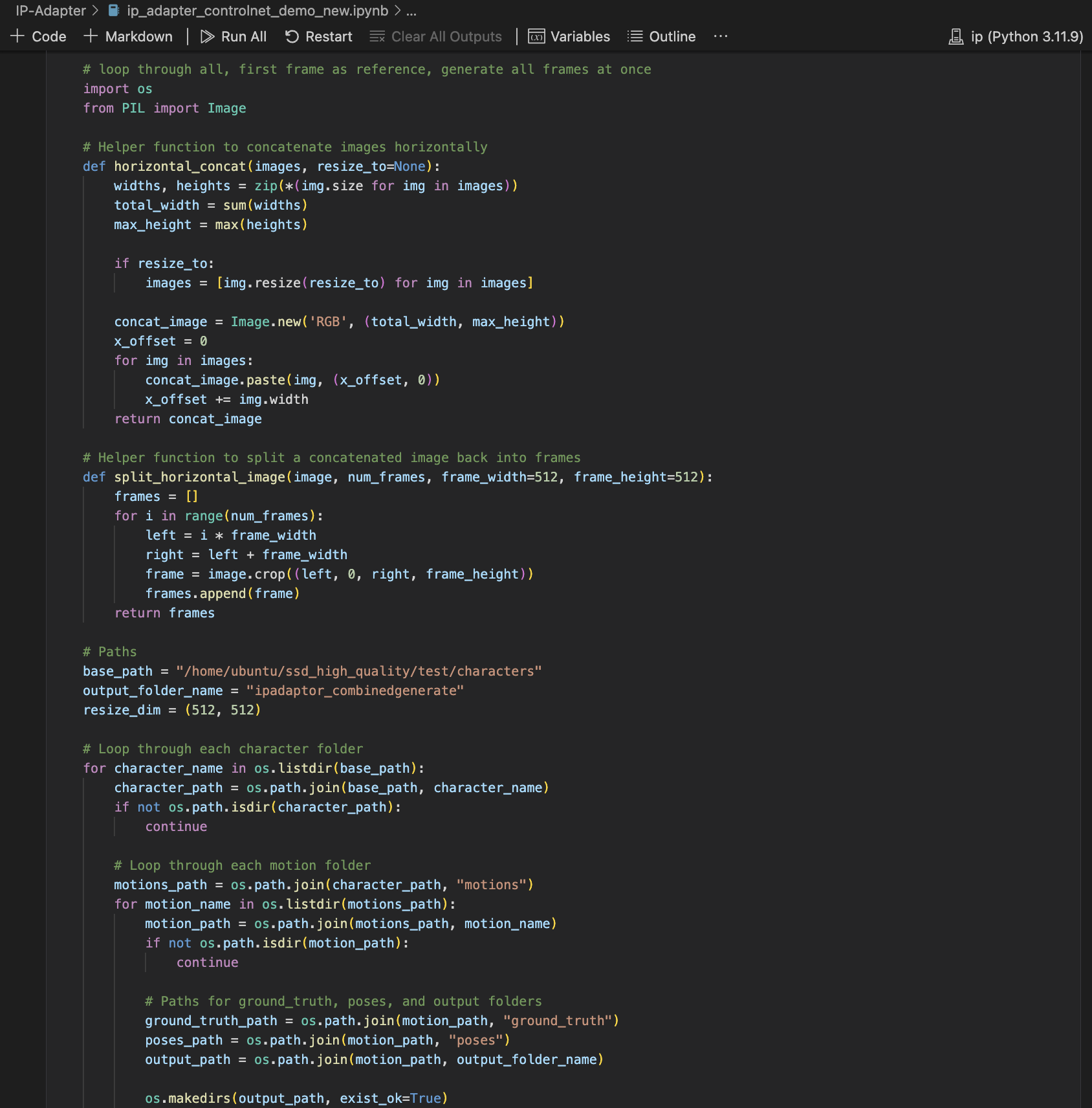
Task: Open more notebook toolbar actions menu
Action: tap(721, 36)
